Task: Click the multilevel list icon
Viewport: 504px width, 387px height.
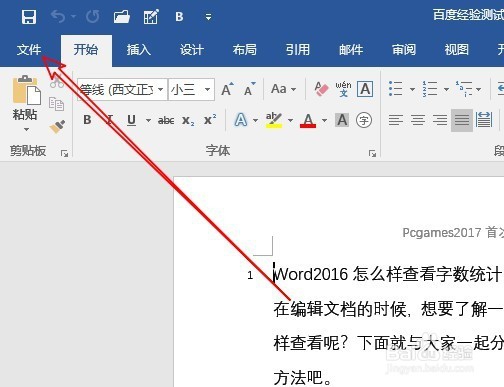Action: (464, 89)
